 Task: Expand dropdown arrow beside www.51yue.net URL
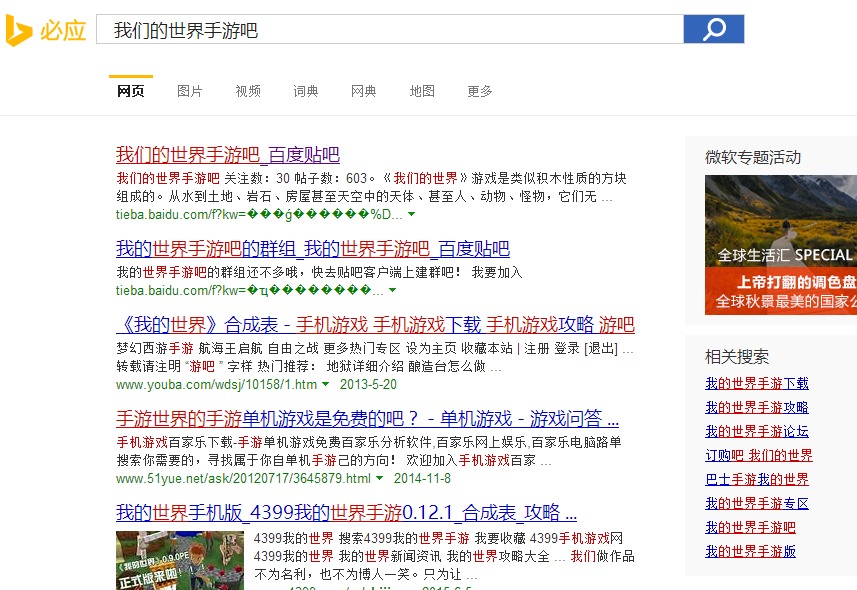[x=379, y=478]
